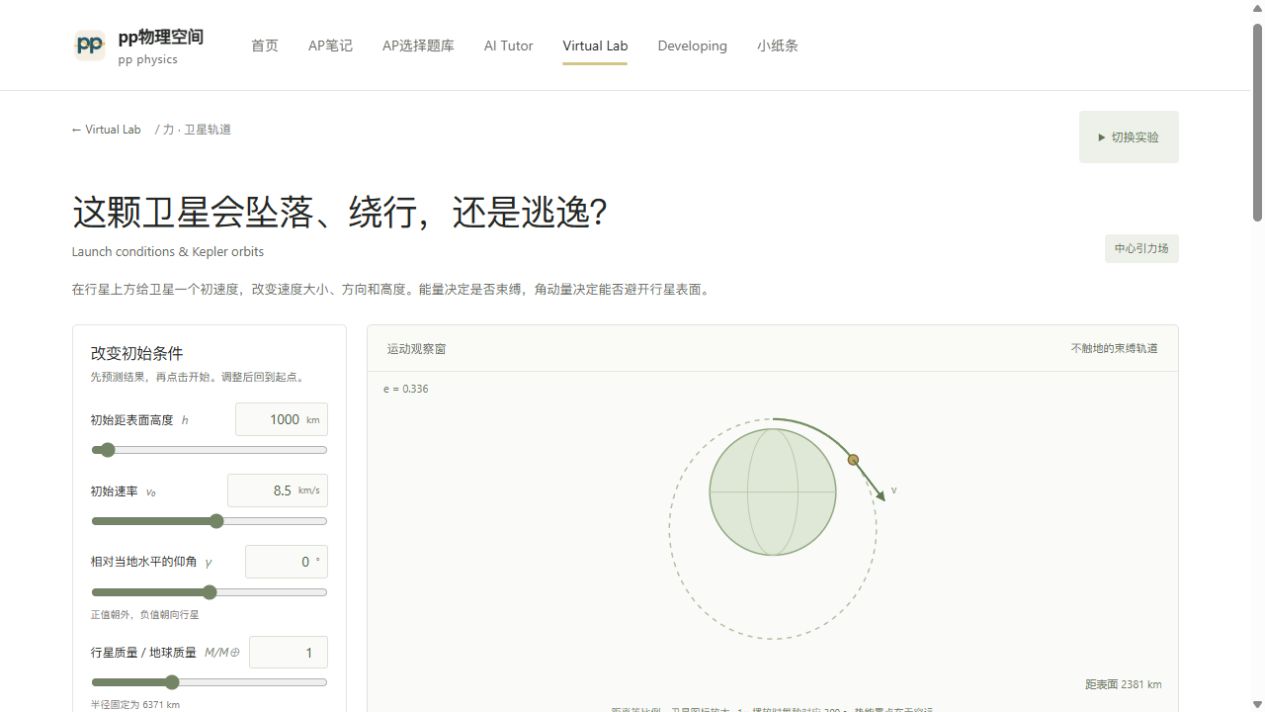Click the 初始距表面高度 input field

point(281,420)
